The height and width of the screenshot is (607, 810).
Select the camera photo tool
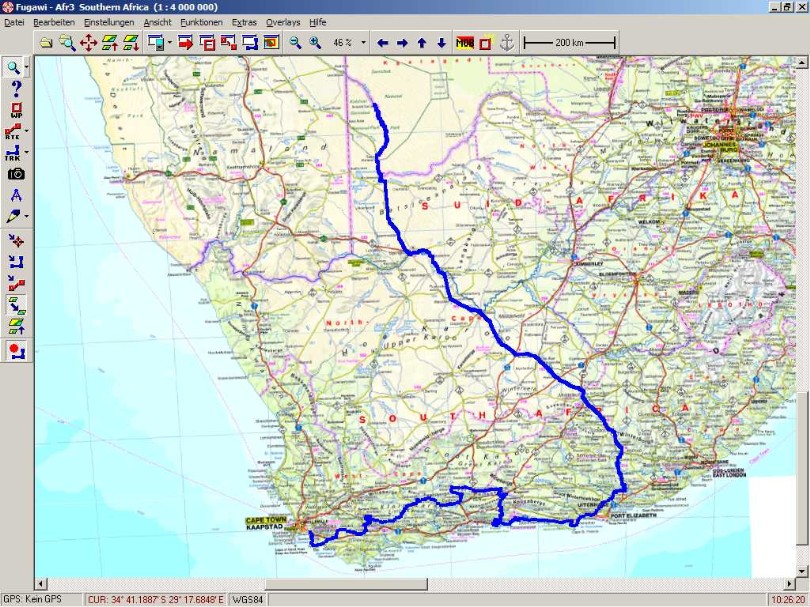[16, 173]
